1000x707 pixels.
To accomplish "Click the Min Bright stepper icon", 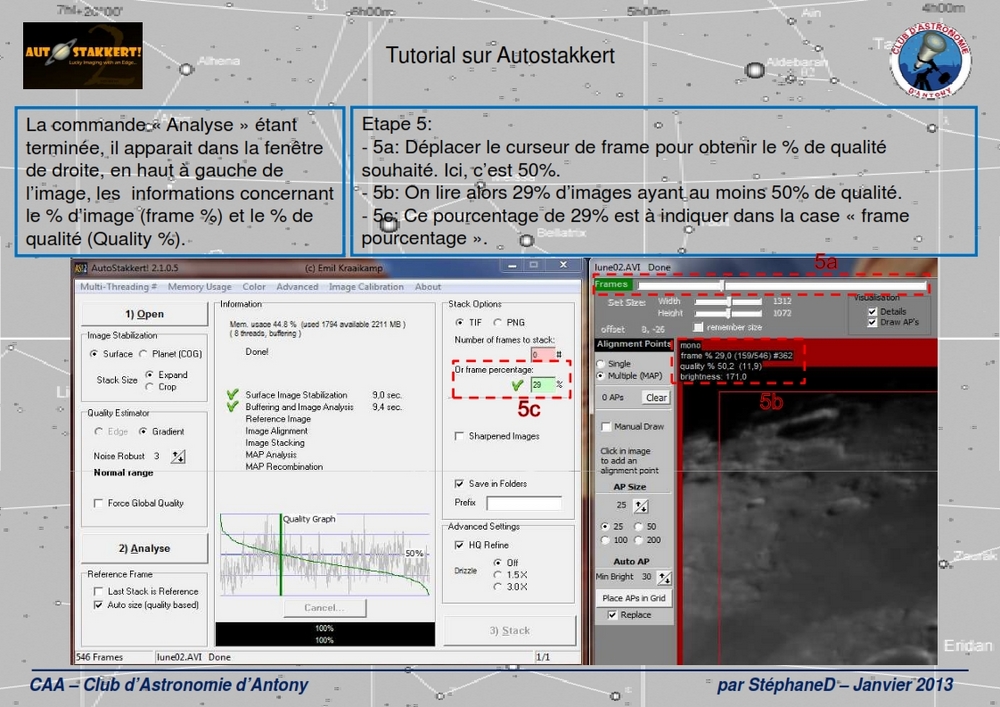I will pos(664,578).
